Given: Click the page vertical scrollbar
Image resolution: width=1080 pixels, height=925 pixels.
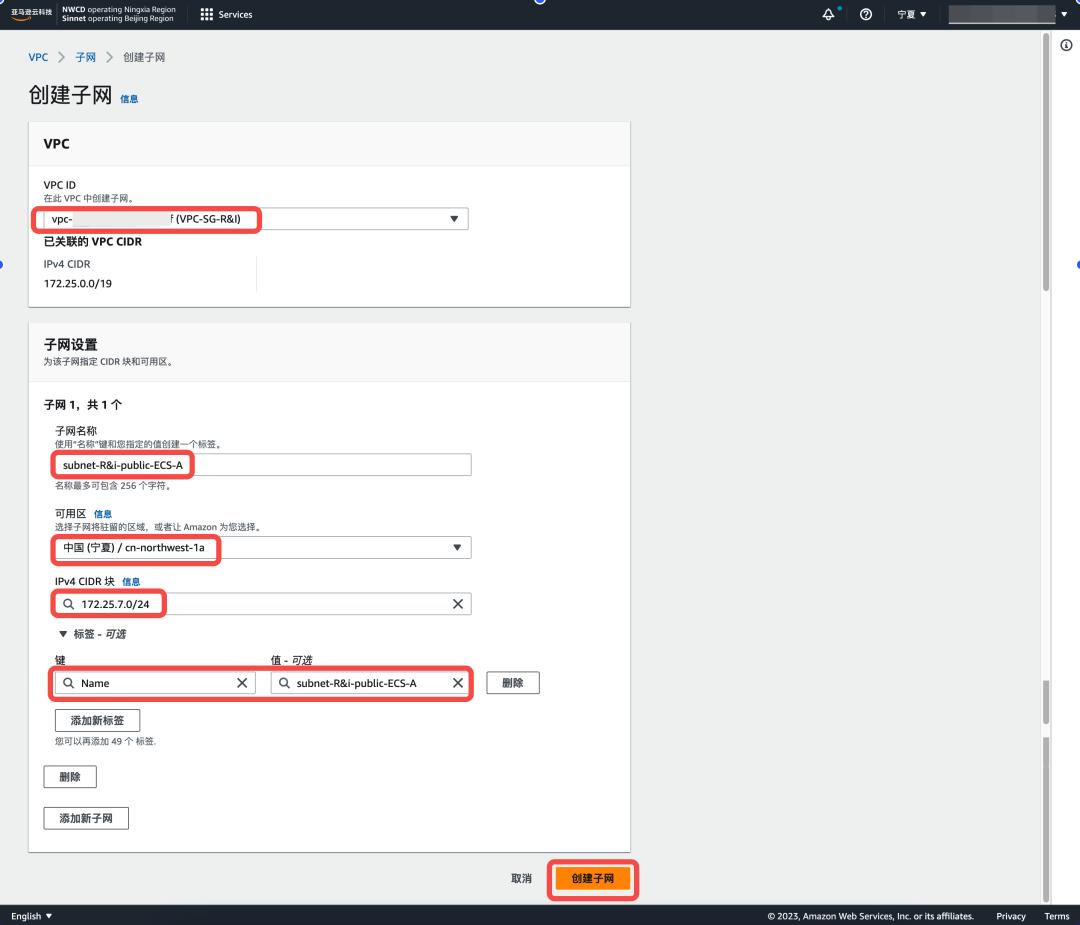Looking at the screenshot, I should pos(1046,162).
